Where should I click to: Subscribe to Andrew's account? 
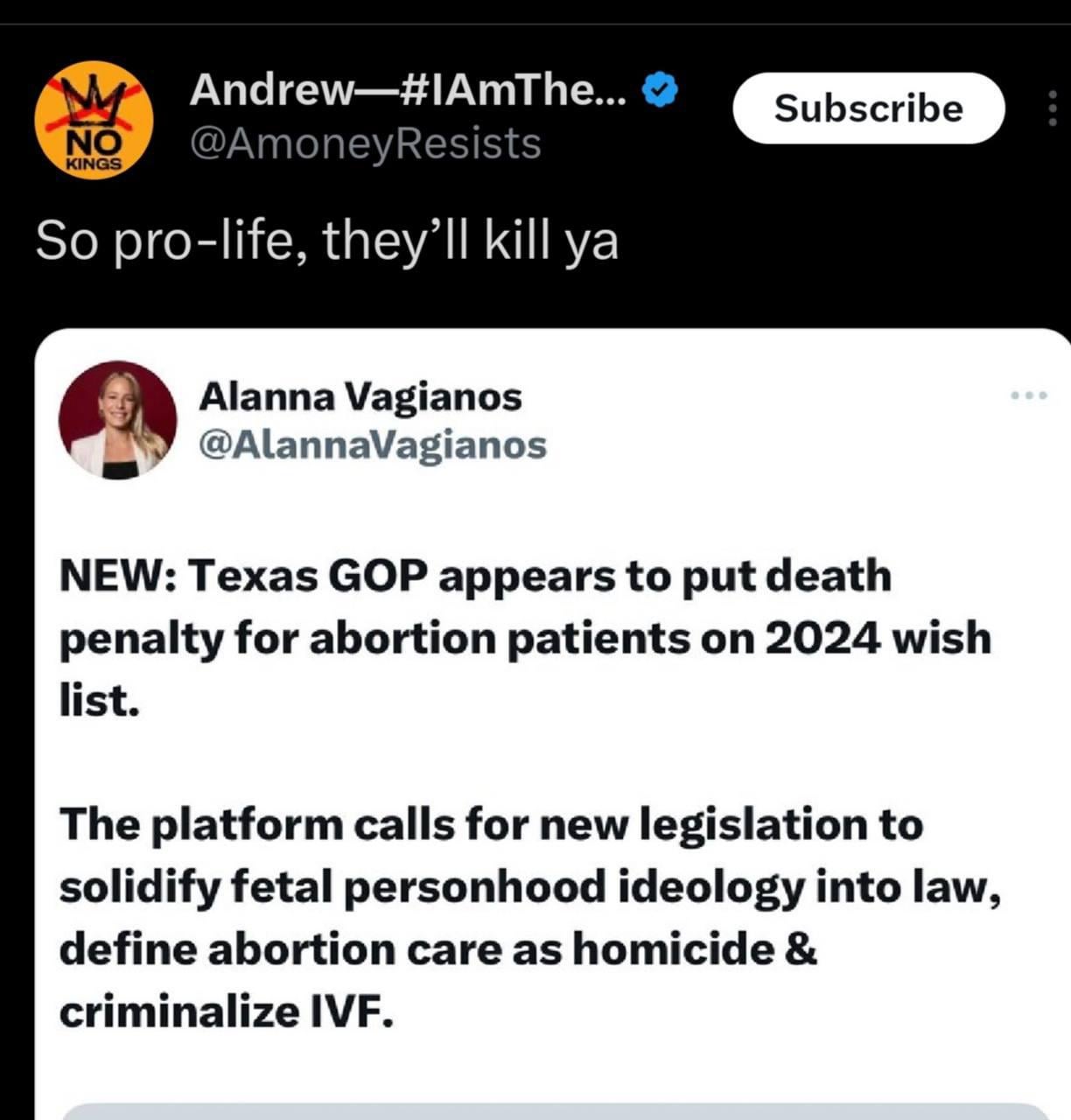868,108
